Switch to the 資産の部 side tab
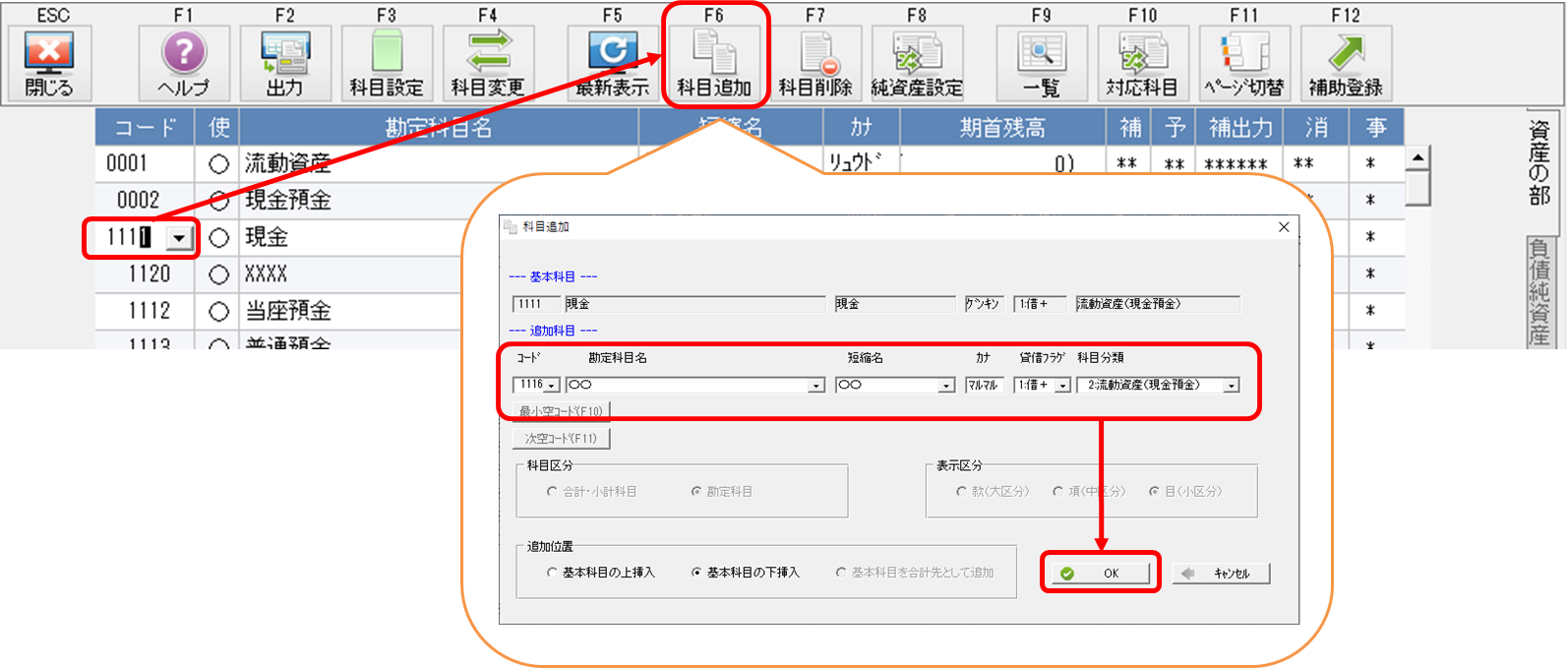This screenshot has height=668, width=1568. point(1539,162)
